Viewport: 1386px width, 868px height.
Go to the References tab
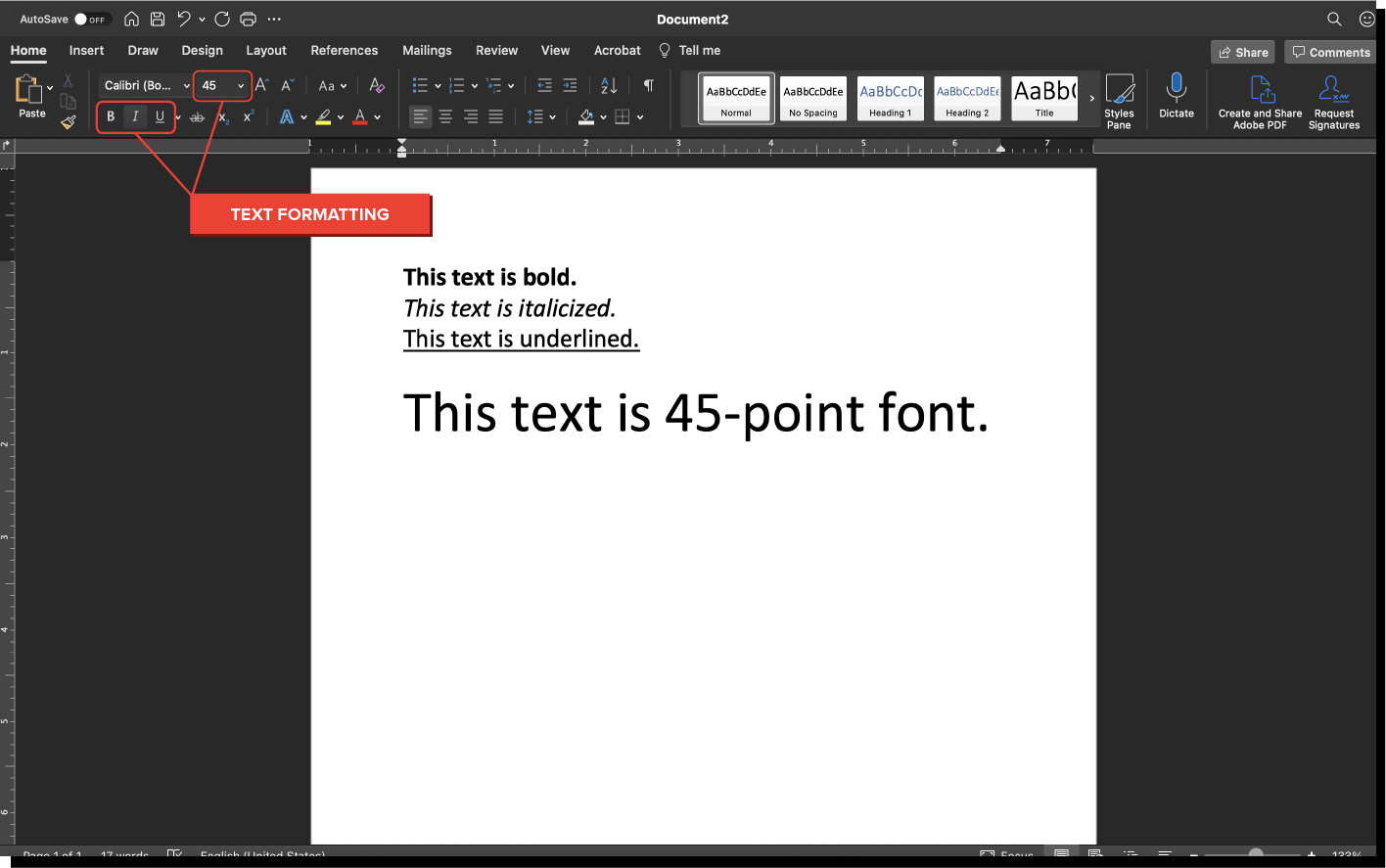pos(345,51)
